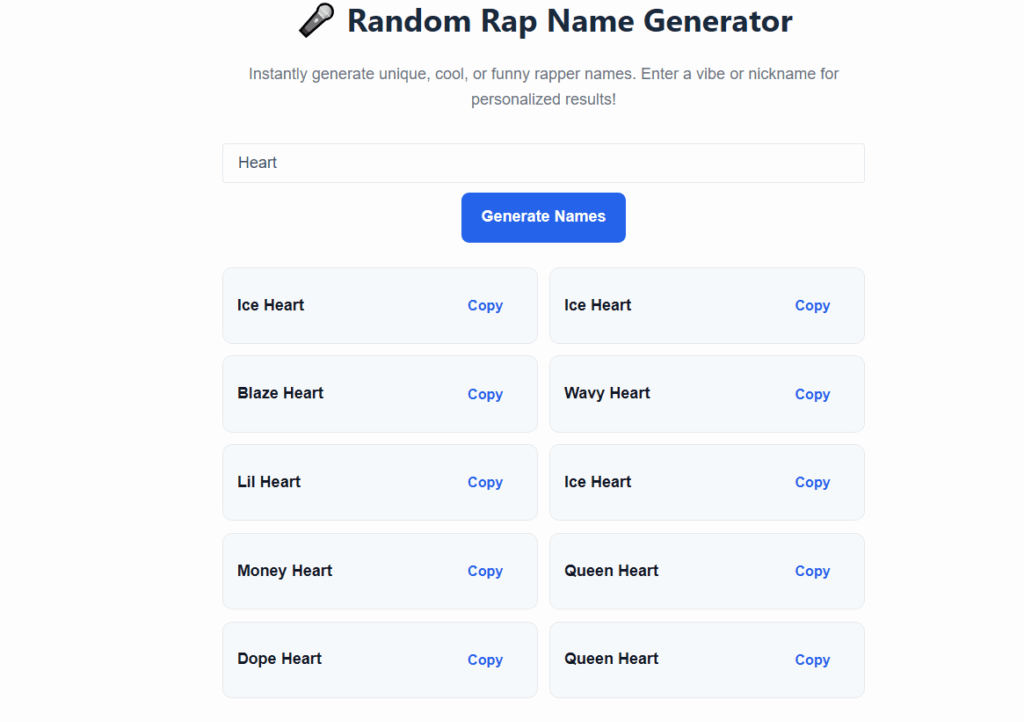1024x722 pixels.
Task: Click the input field containing 'Heart'
Action: [543, 162]
